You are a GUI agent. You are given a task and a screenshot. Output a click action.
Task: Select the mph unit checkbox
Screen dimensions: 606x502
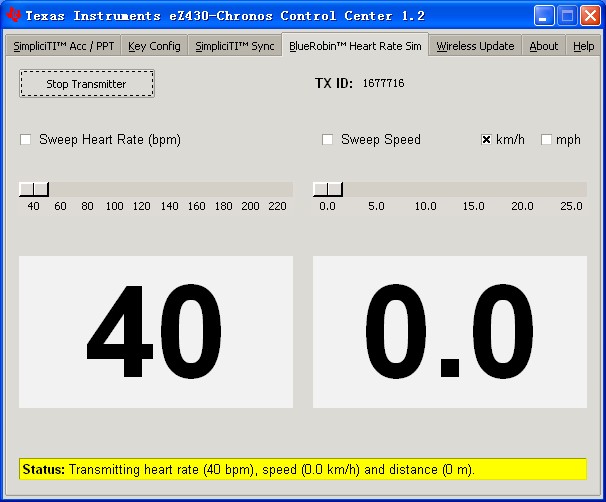click(x=546, y=139)
